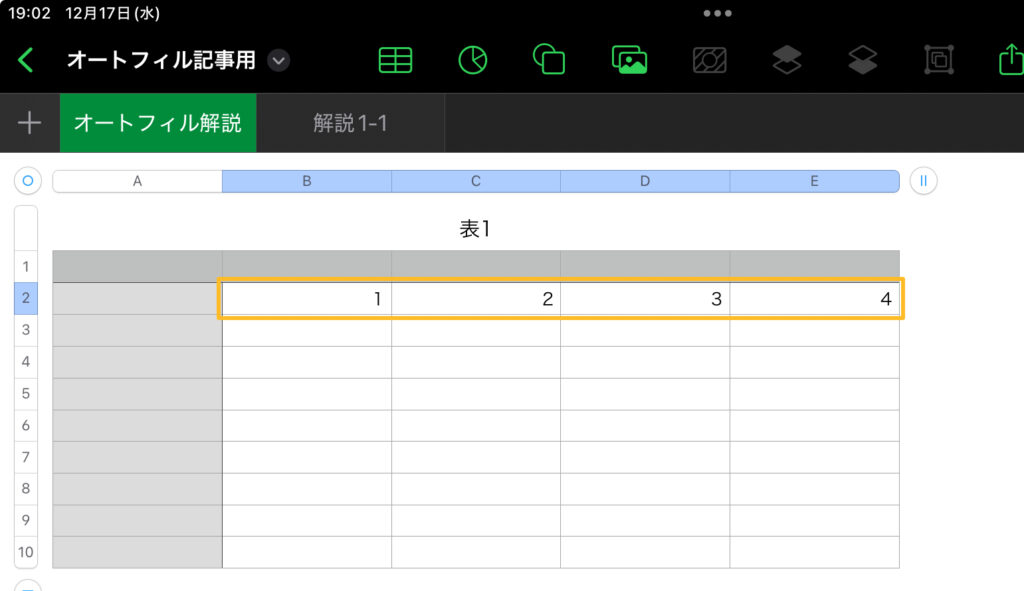Tap the table select circle handle
1024x591 pixels.
coord(27,181)
